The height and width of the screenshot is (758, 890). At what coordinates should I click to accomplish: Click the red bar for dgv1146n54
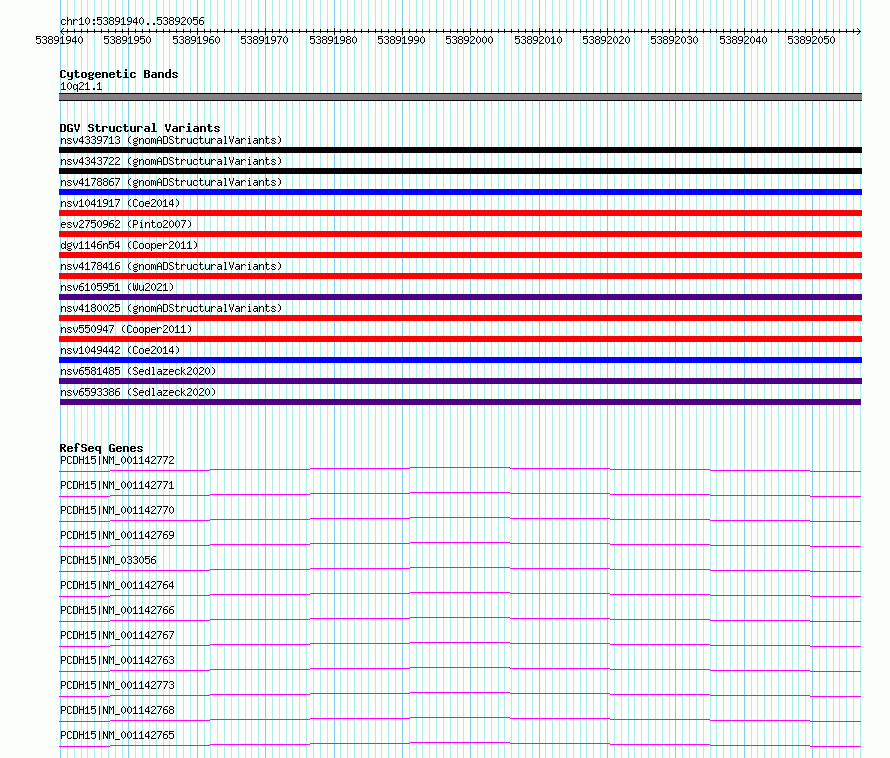coord(460,255)
